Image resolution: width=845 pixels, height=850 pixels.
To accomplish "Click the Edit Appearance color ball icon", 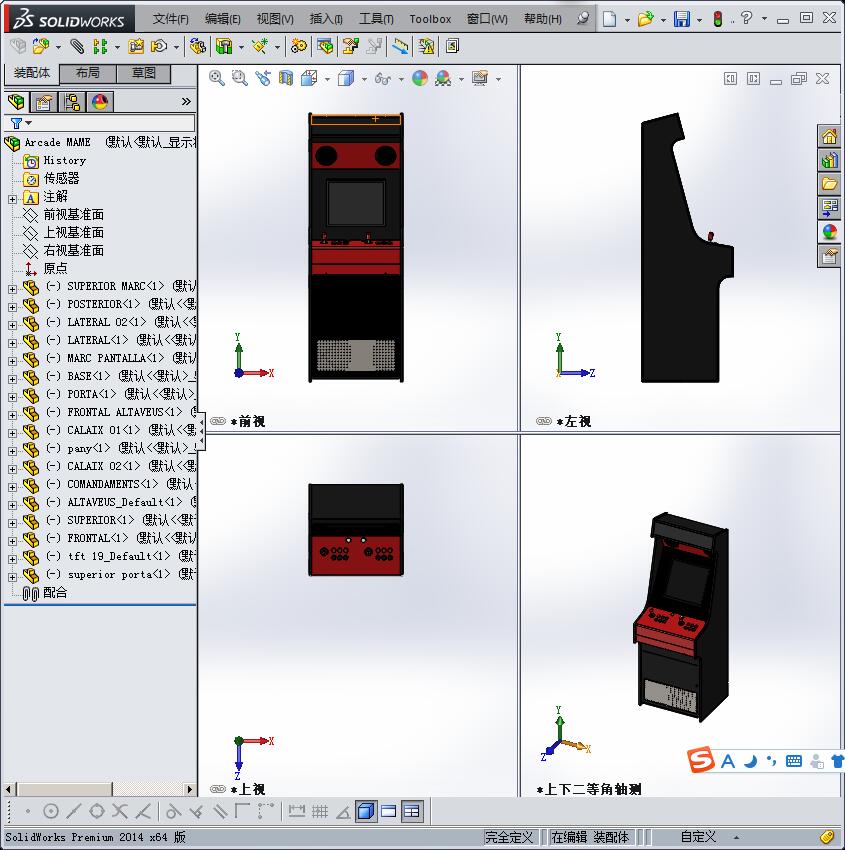I will coord(420,79).
